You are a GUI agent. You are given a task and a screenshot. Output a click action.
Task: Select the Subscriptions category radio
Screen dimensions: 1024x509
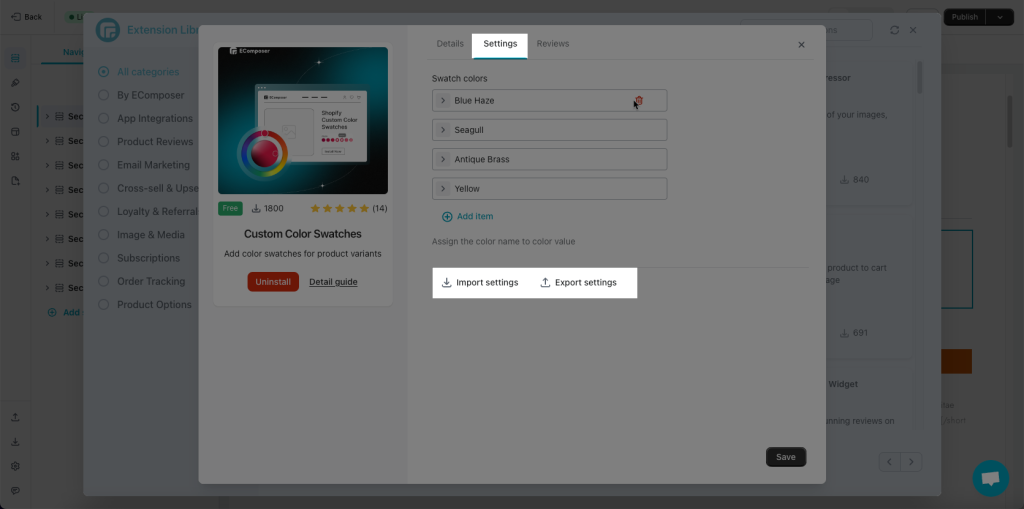click(103, 258)
